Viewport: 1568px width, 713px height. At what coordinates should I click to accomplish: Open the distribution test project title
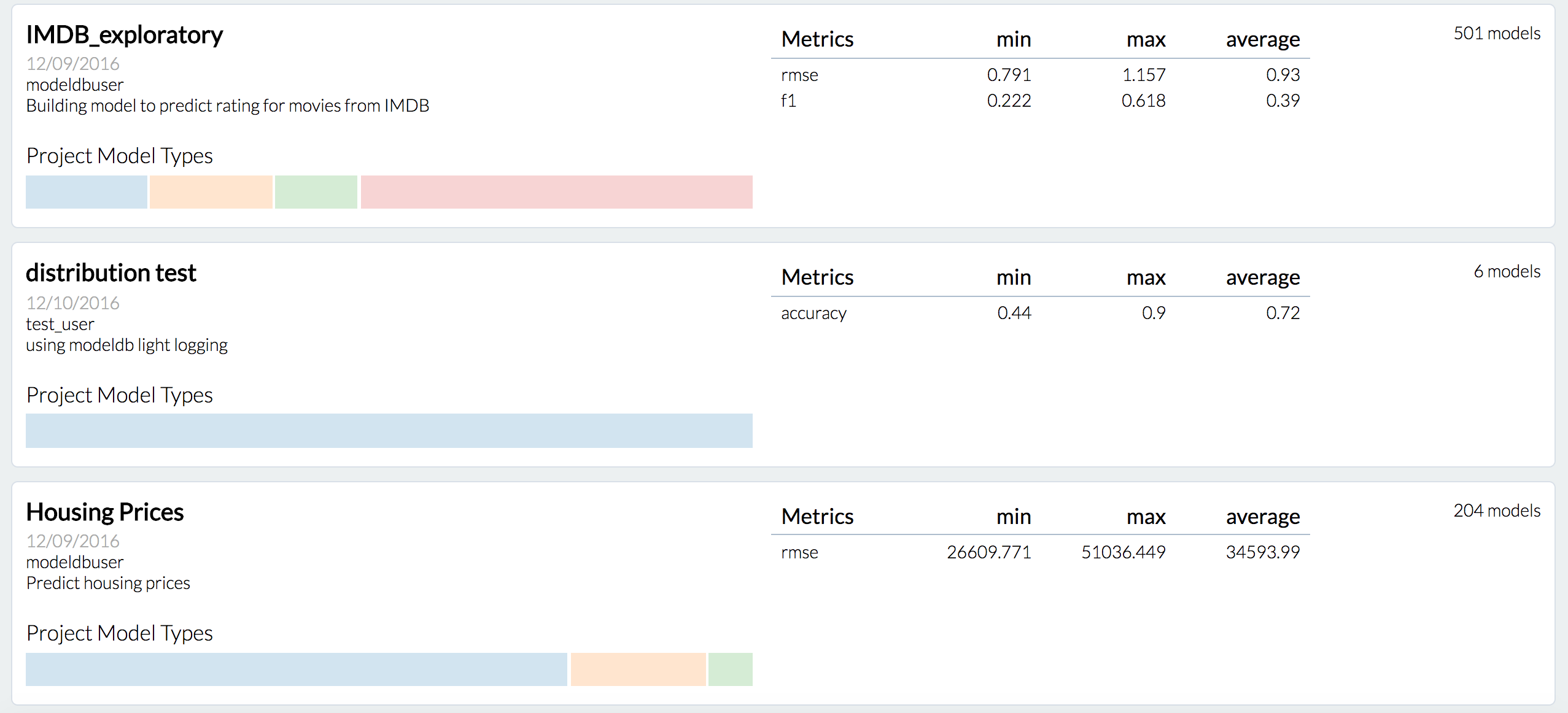111,273
